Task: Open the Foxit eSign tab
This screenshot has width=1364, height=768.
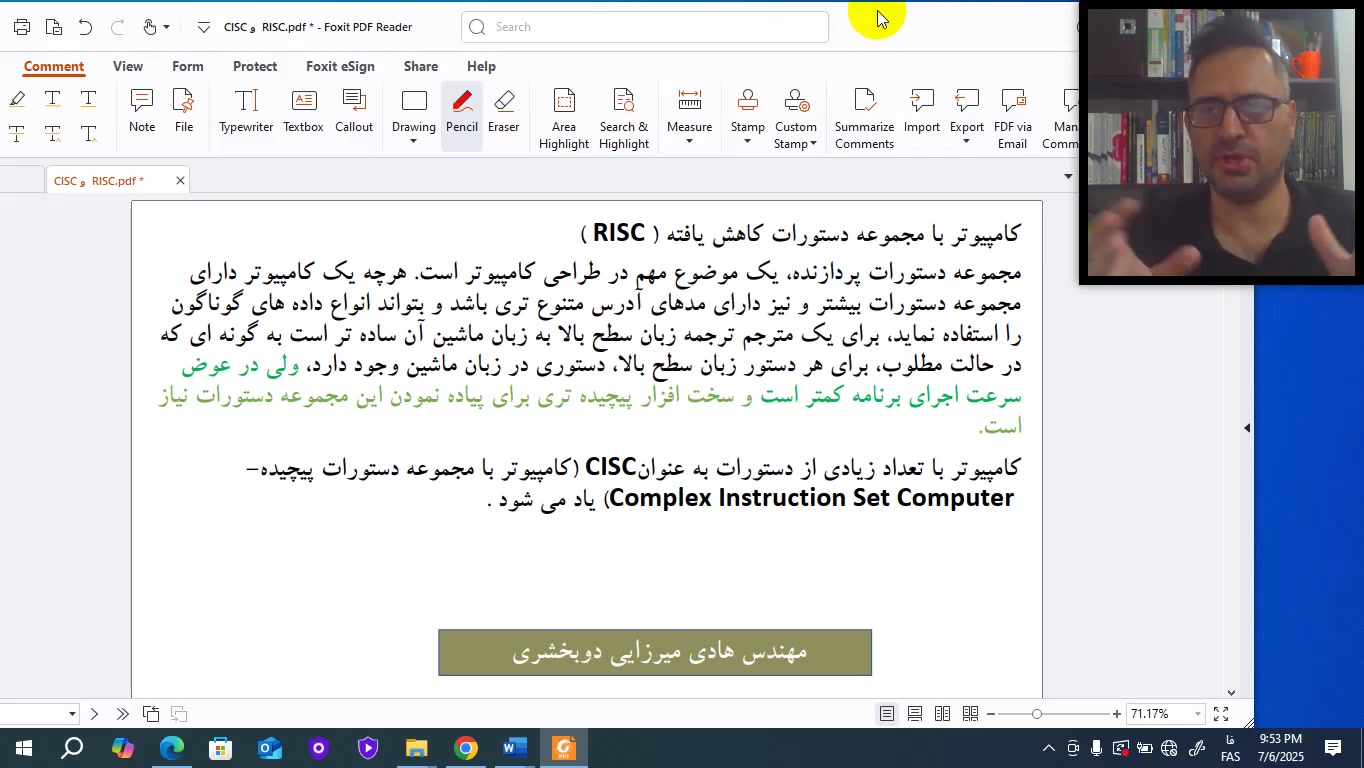Action: click(x=340, y=66)
